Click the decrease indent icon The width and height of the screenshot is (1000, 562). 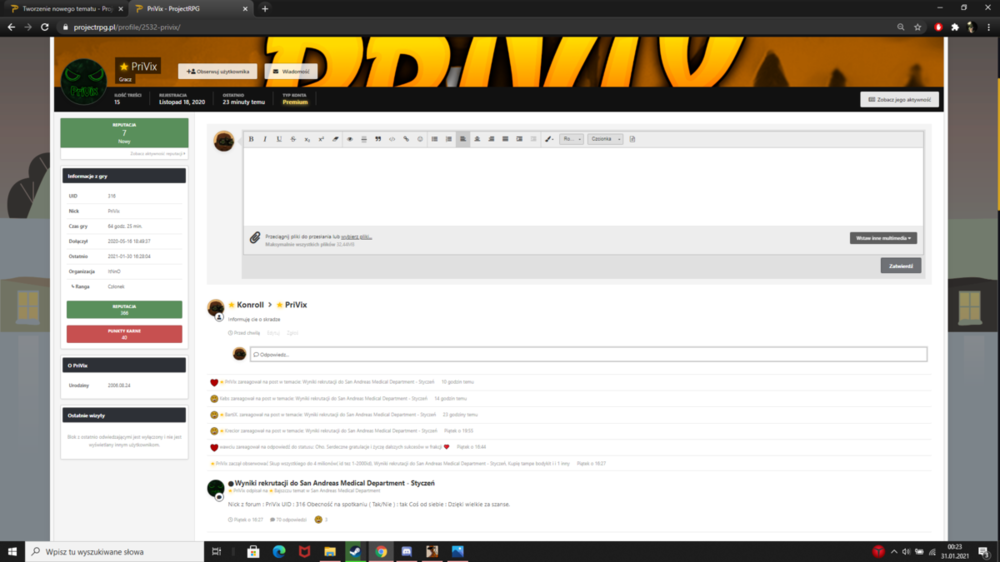click(534, 139)
